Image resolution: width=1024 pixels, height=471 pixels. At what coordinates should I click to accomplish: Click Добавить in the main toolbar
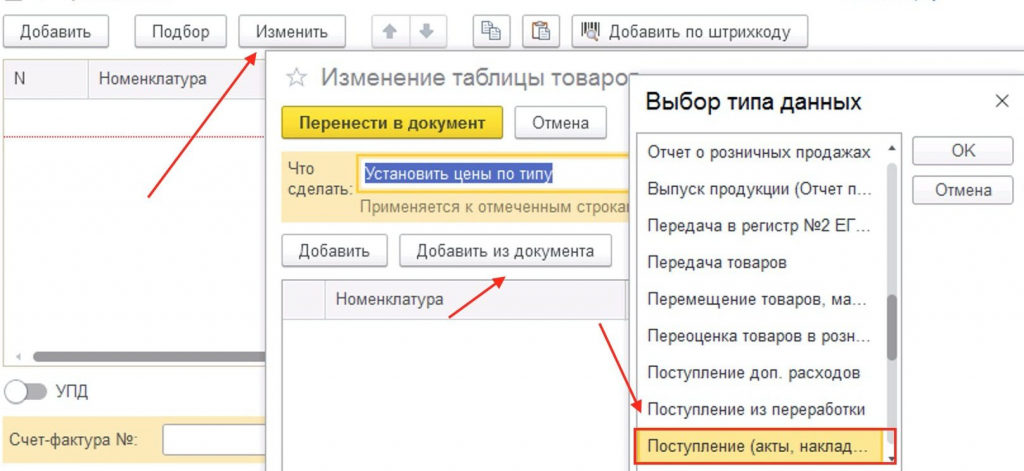(56, 31)
